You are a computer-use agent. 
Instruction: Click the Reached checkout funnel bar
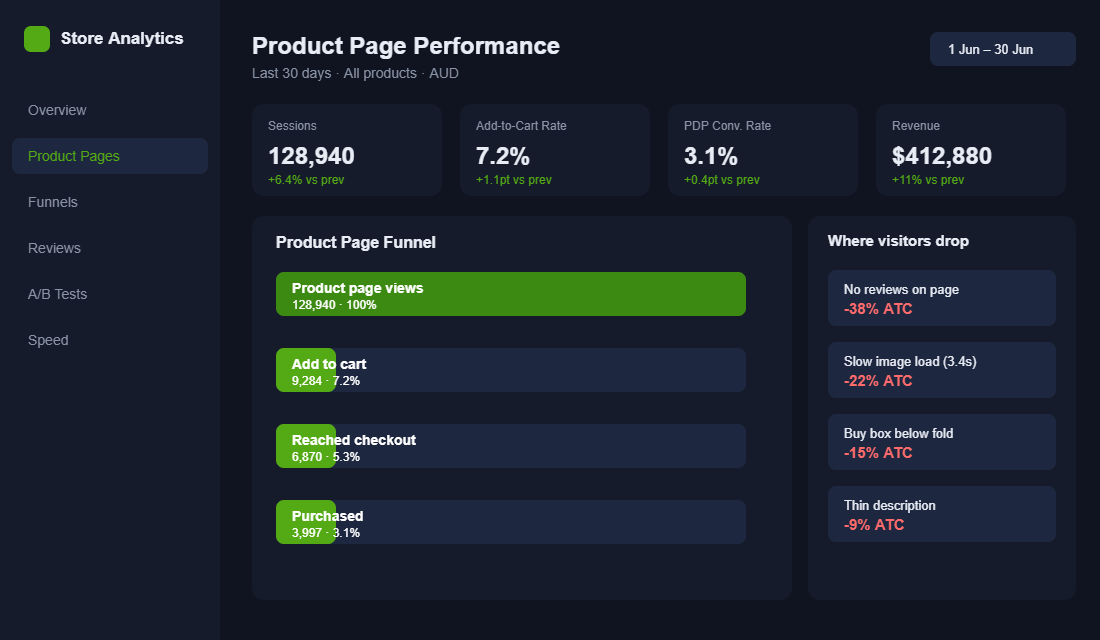511,446
